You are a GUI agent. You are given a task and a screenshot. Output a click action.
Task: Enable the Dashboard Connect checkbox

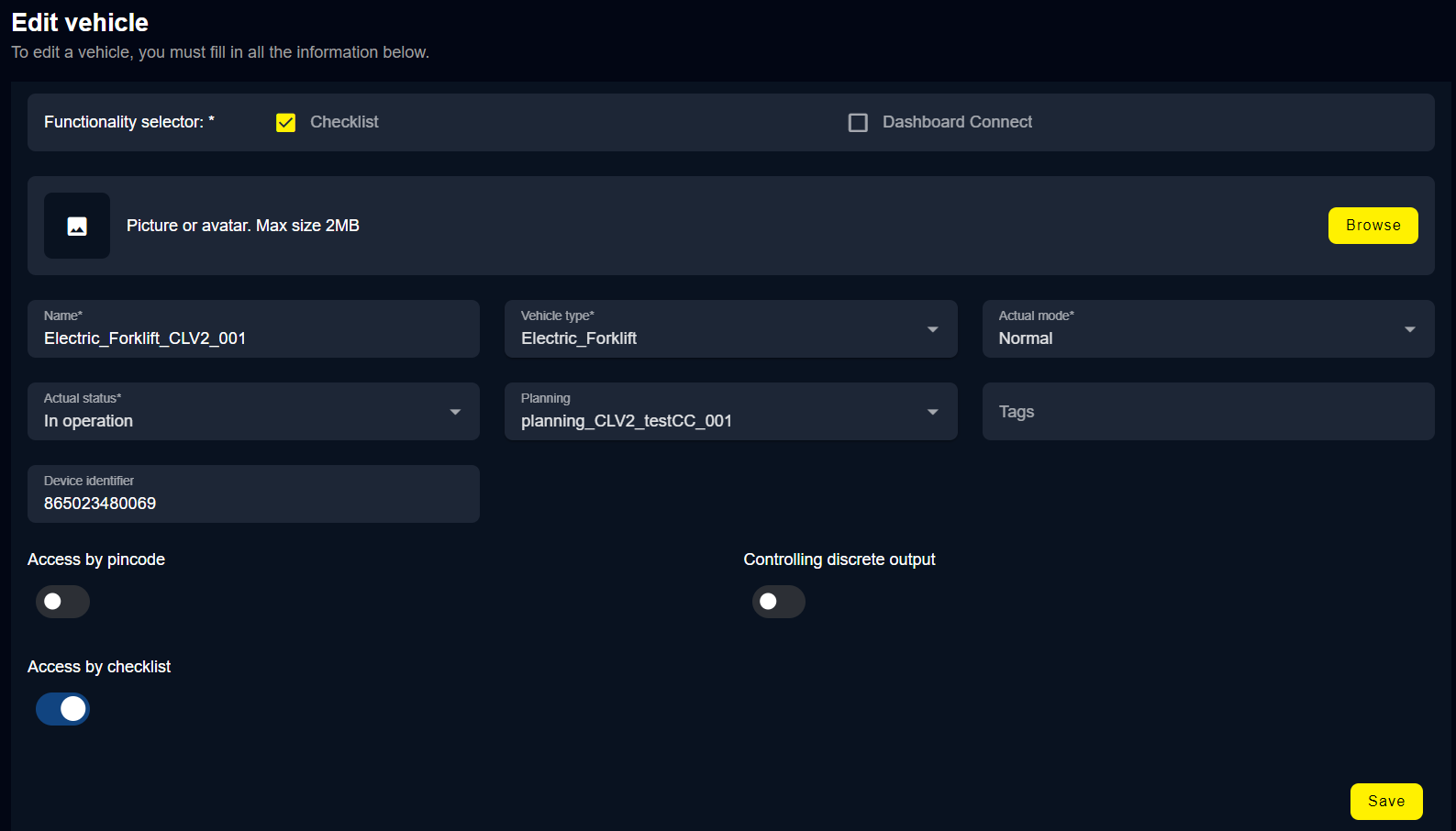pyautogui.click(x=858, y=123)
